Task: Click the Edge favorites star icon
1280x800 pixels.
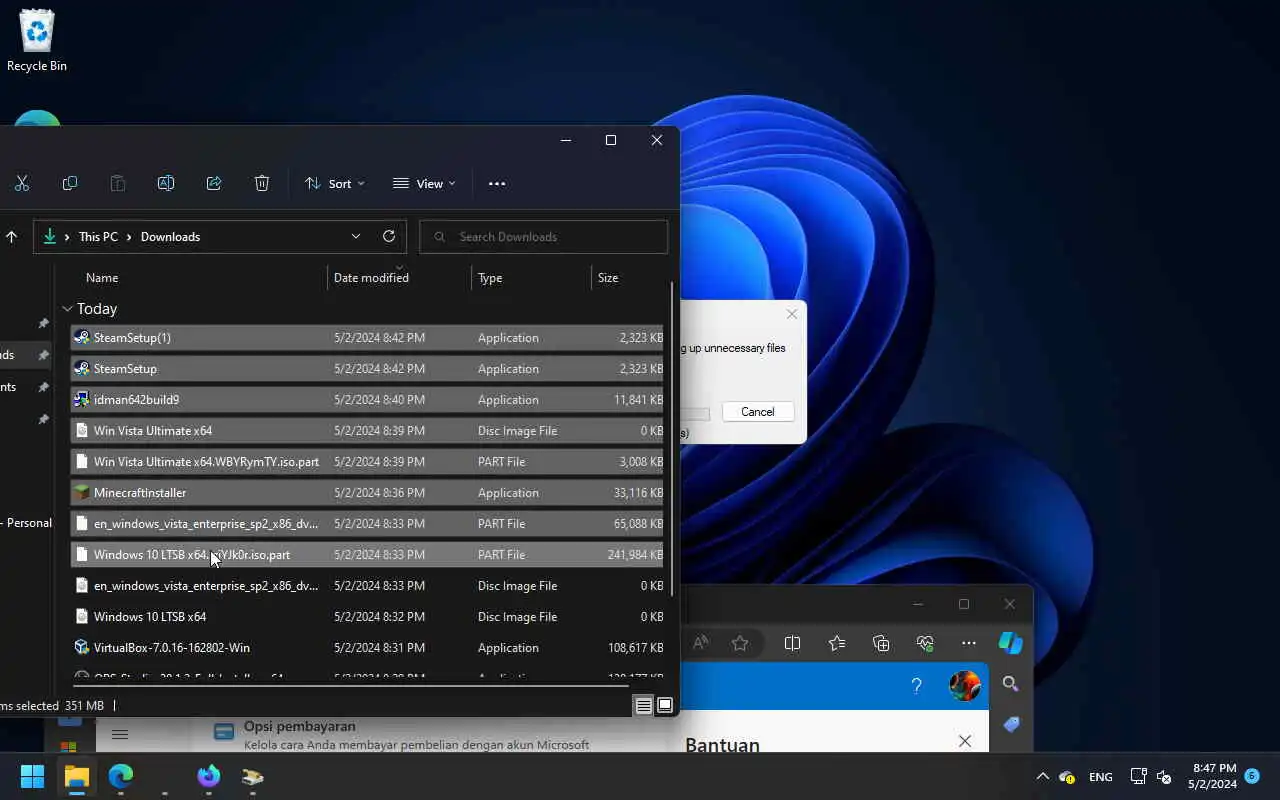Action: pyautogui.click(x=740, y=643)
